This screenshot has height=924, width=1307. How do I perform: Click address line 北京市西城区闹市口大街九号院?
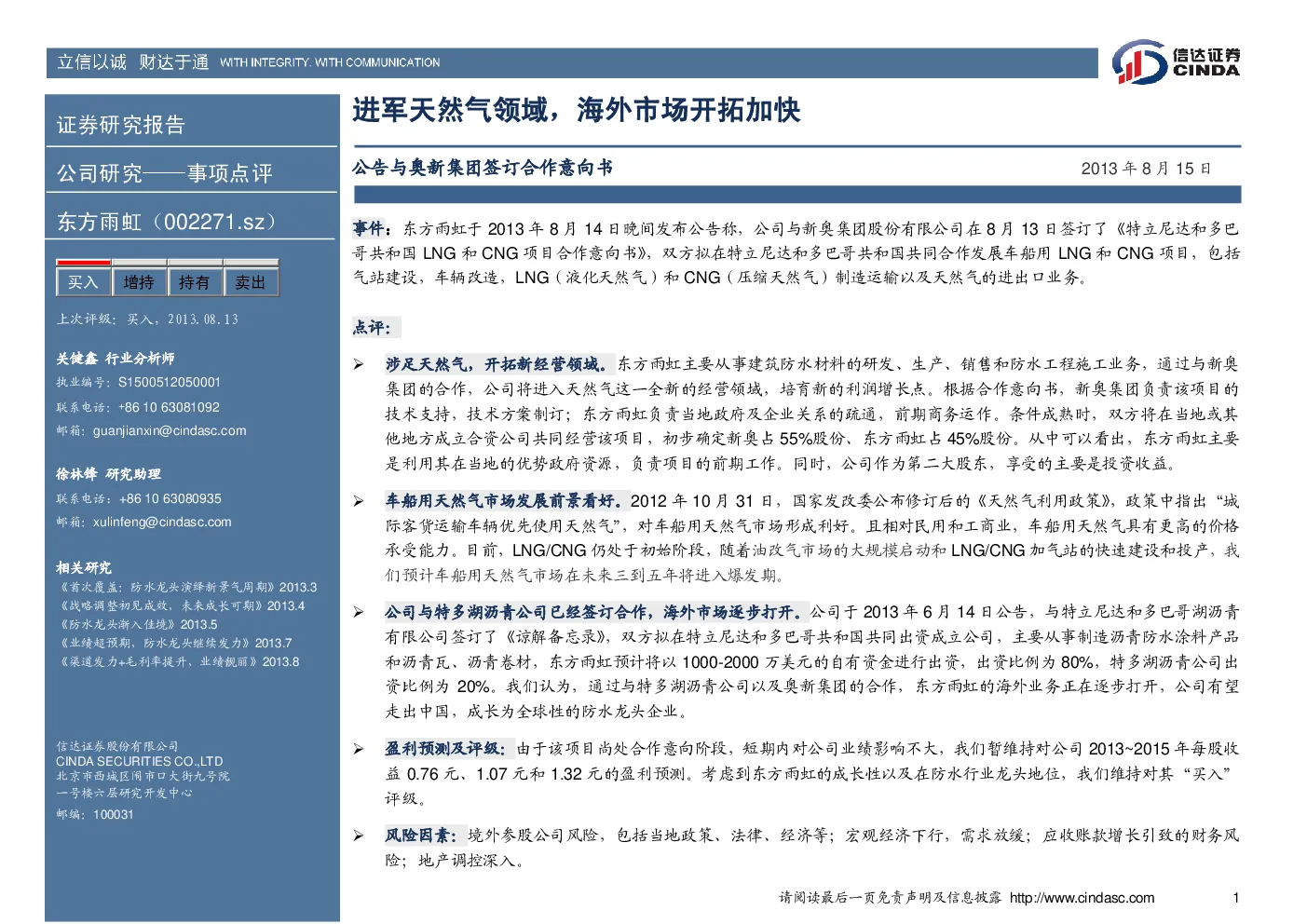point(143,777)
